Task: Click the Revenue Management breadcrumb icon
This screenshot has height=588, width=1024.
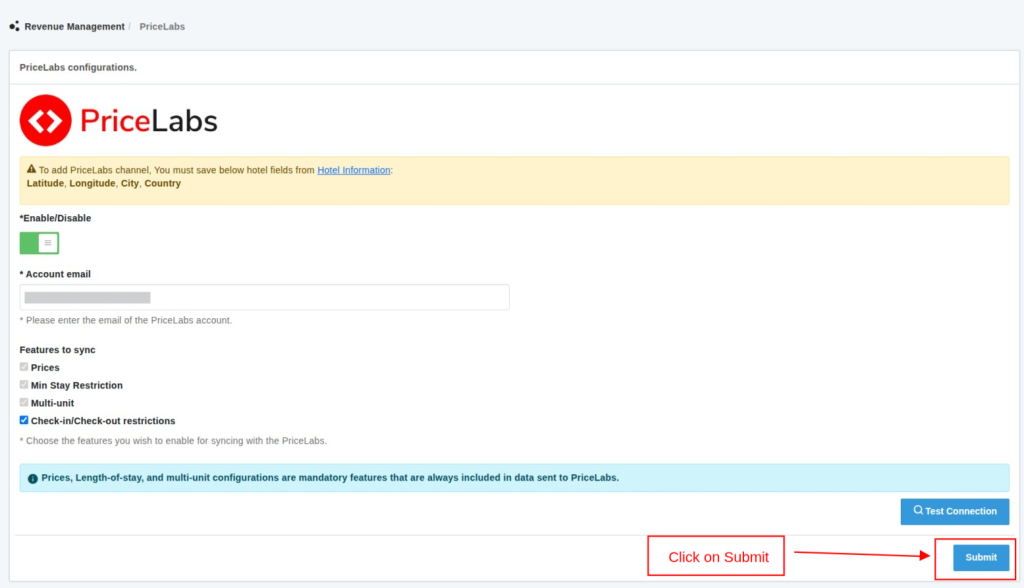Action: (x=14, y=27)
